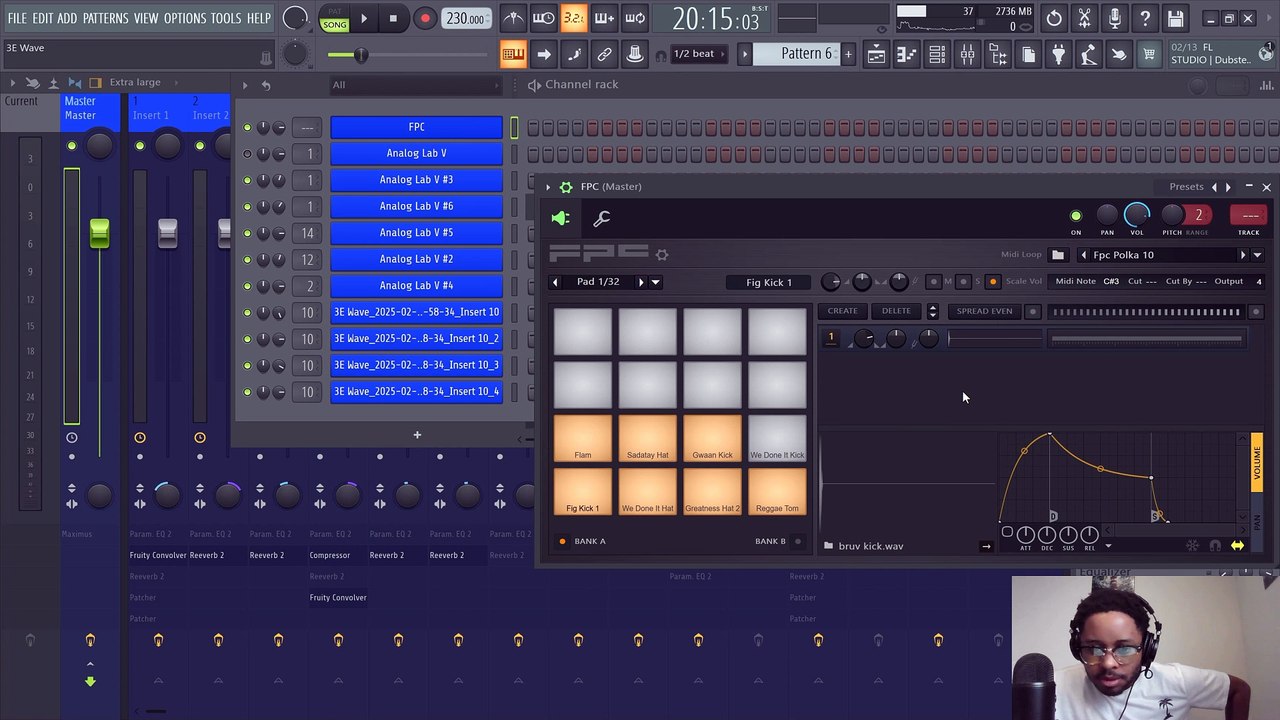Open Midi Loop folder icon
Viewport: 1280px width, 720px height.
pyautogui.click(x=1058, y=255)
